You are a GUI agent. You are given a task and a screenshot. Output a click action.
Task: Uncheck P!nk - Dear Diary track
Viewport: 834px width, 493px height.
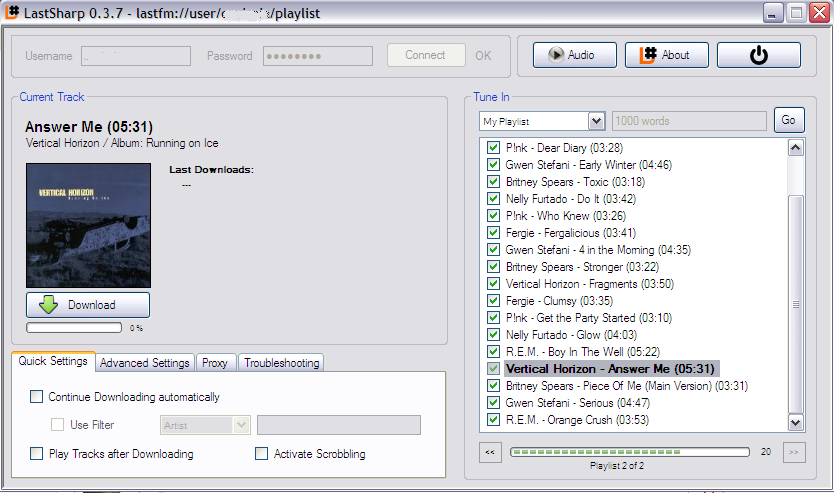pyautogui.click(x=494, y=147)
